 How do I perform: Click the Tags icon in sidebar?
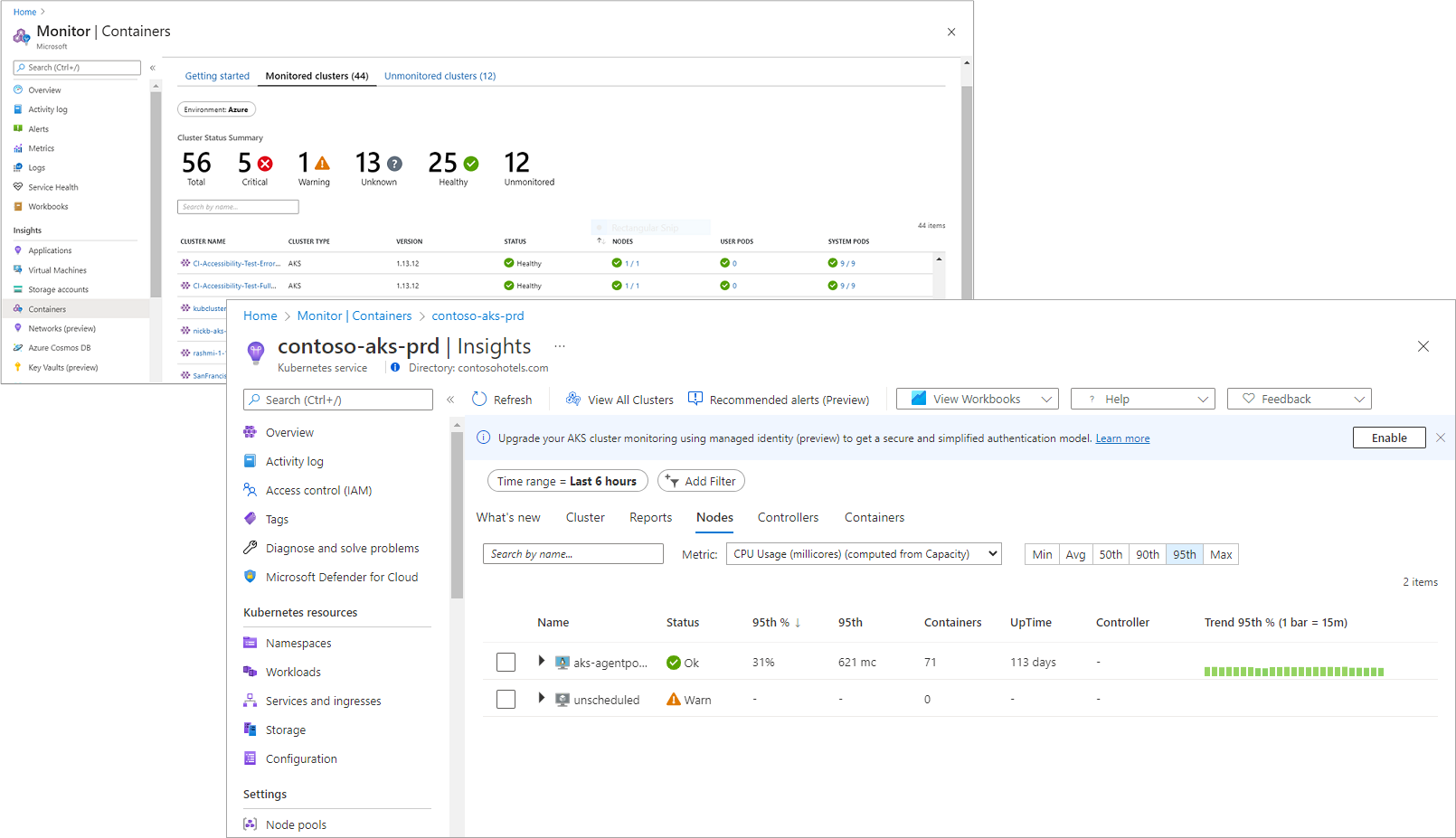251,519
